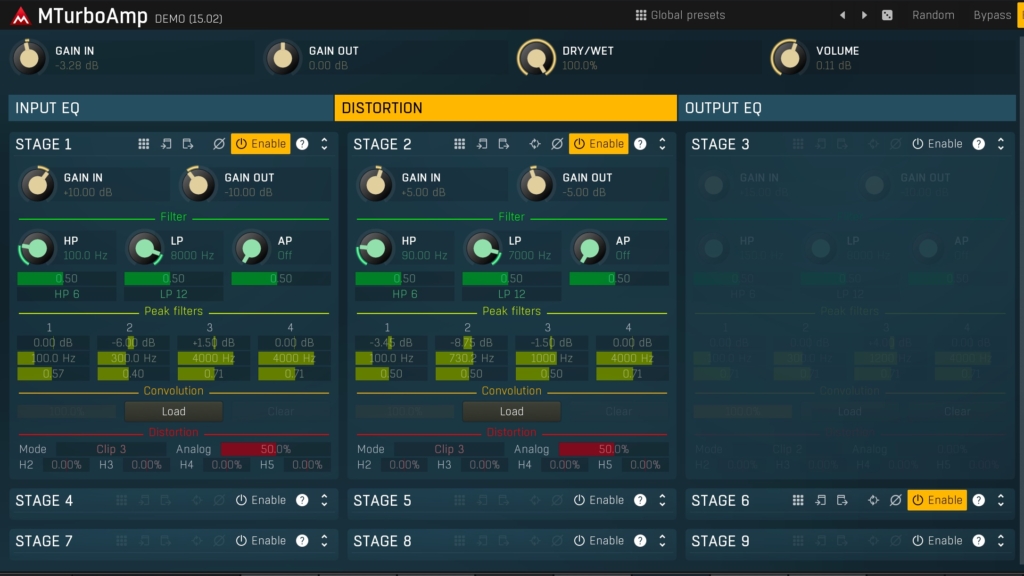The width and height of the screenshot is (1024, 576).
Task: Turn on Stage 3 Enable toggle
Action: click(936, 144)
